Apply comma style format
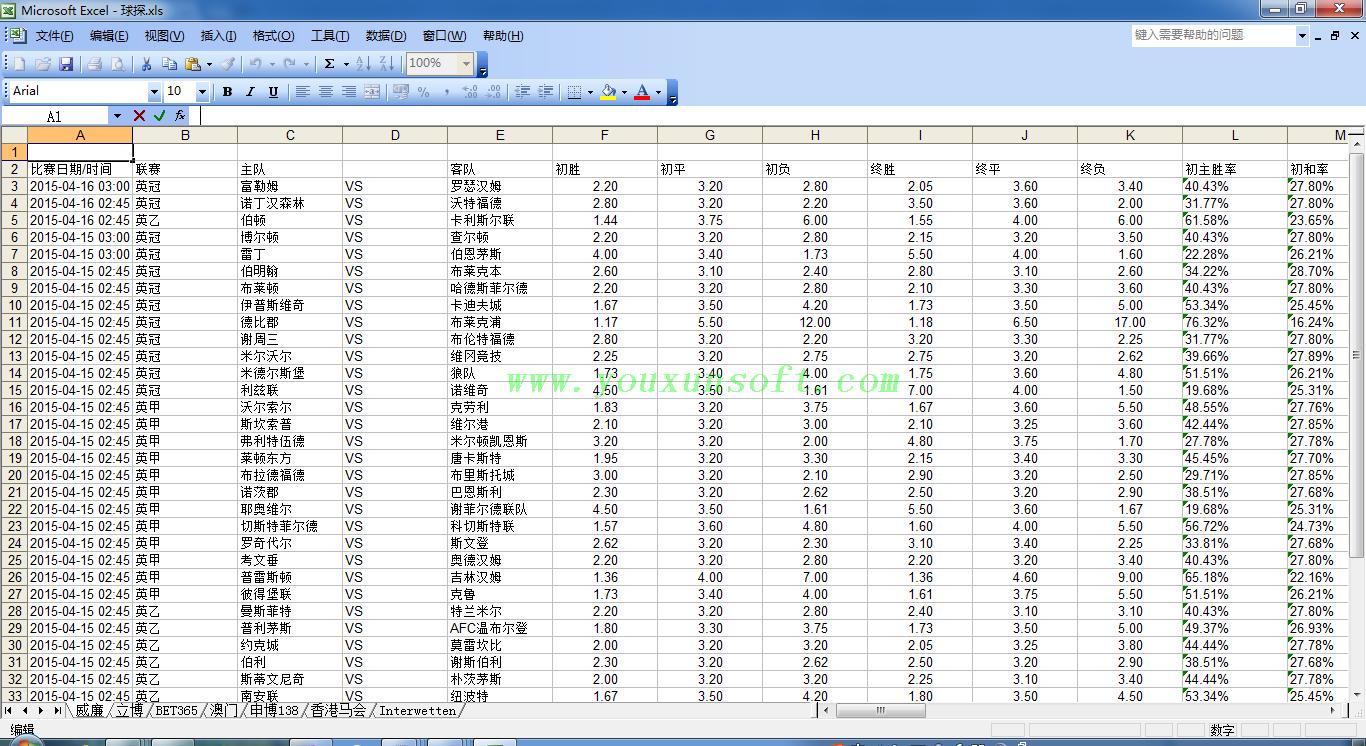Image resolution: width=1366 pixels, height=746 pixels. click(x=445, y=92)
